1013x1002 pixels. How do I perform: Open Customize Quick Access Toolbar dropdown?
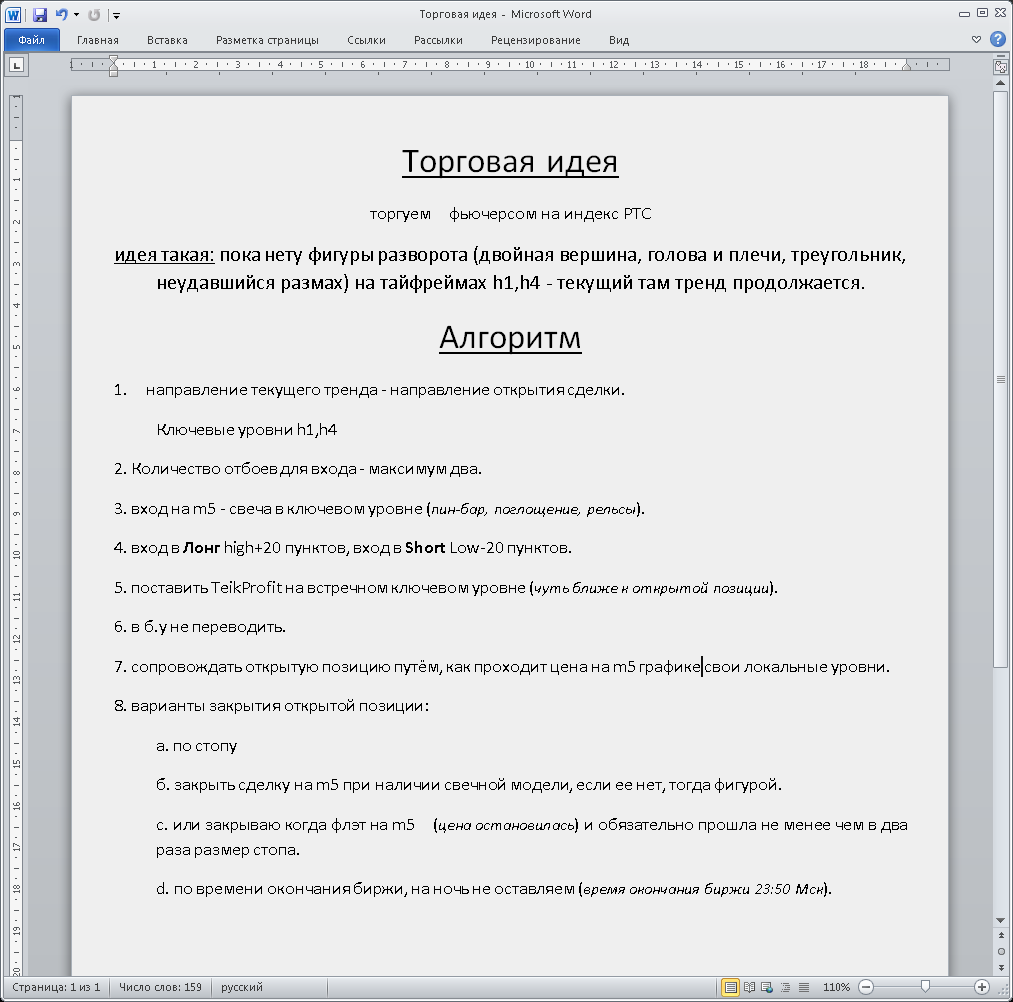click(x=116, y=15)
